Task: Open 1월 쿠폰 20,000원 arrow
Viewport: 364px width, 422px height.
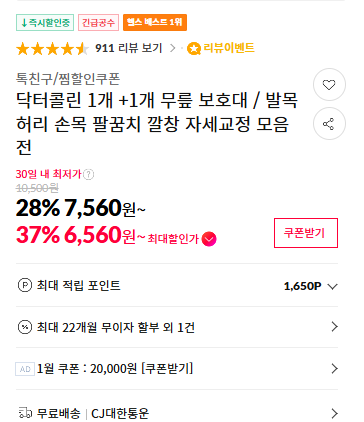Action: pos(335,369)
